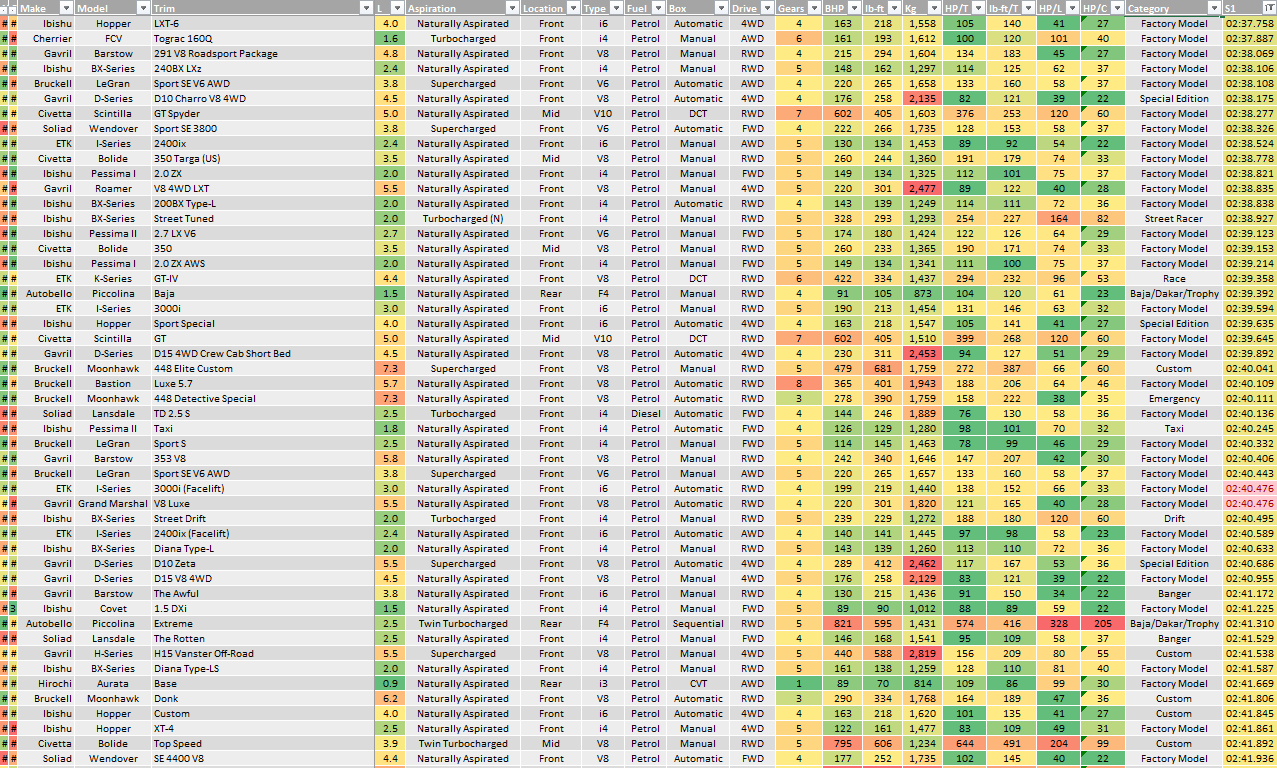Open the HP/T column filter dropdown
The height and width of the screenshot is (768, 1277).
[x=977, y=8]
